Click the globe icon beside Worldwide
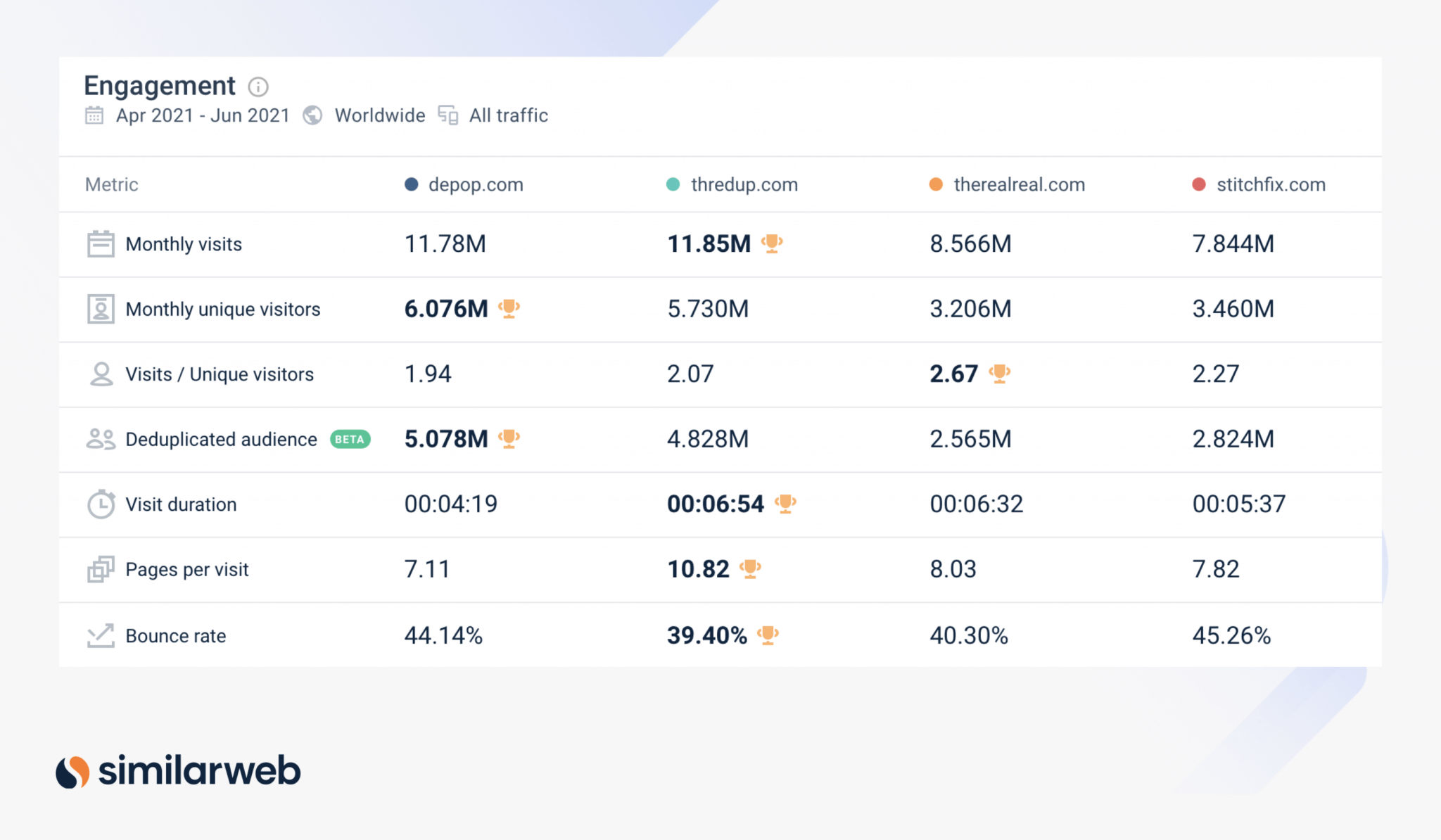1441x840 pixels. (312, 115)
